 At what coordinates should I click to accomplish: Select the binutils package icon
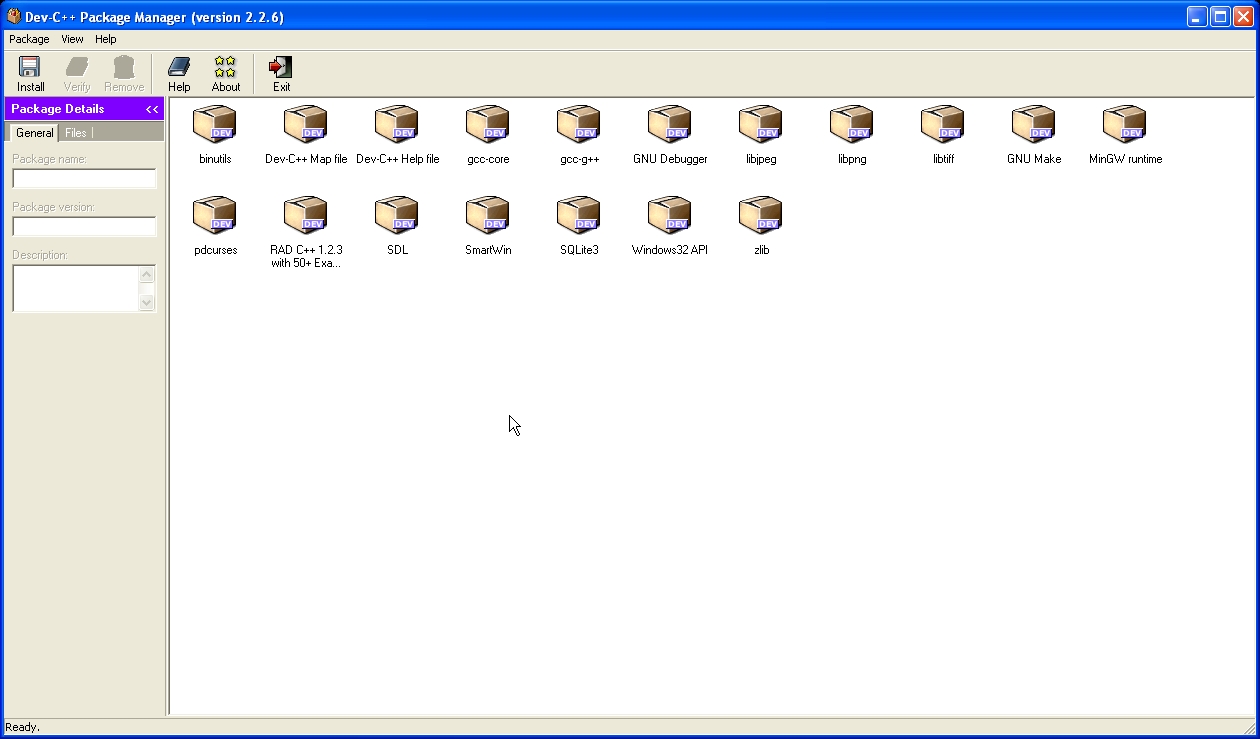click(215, 125)
